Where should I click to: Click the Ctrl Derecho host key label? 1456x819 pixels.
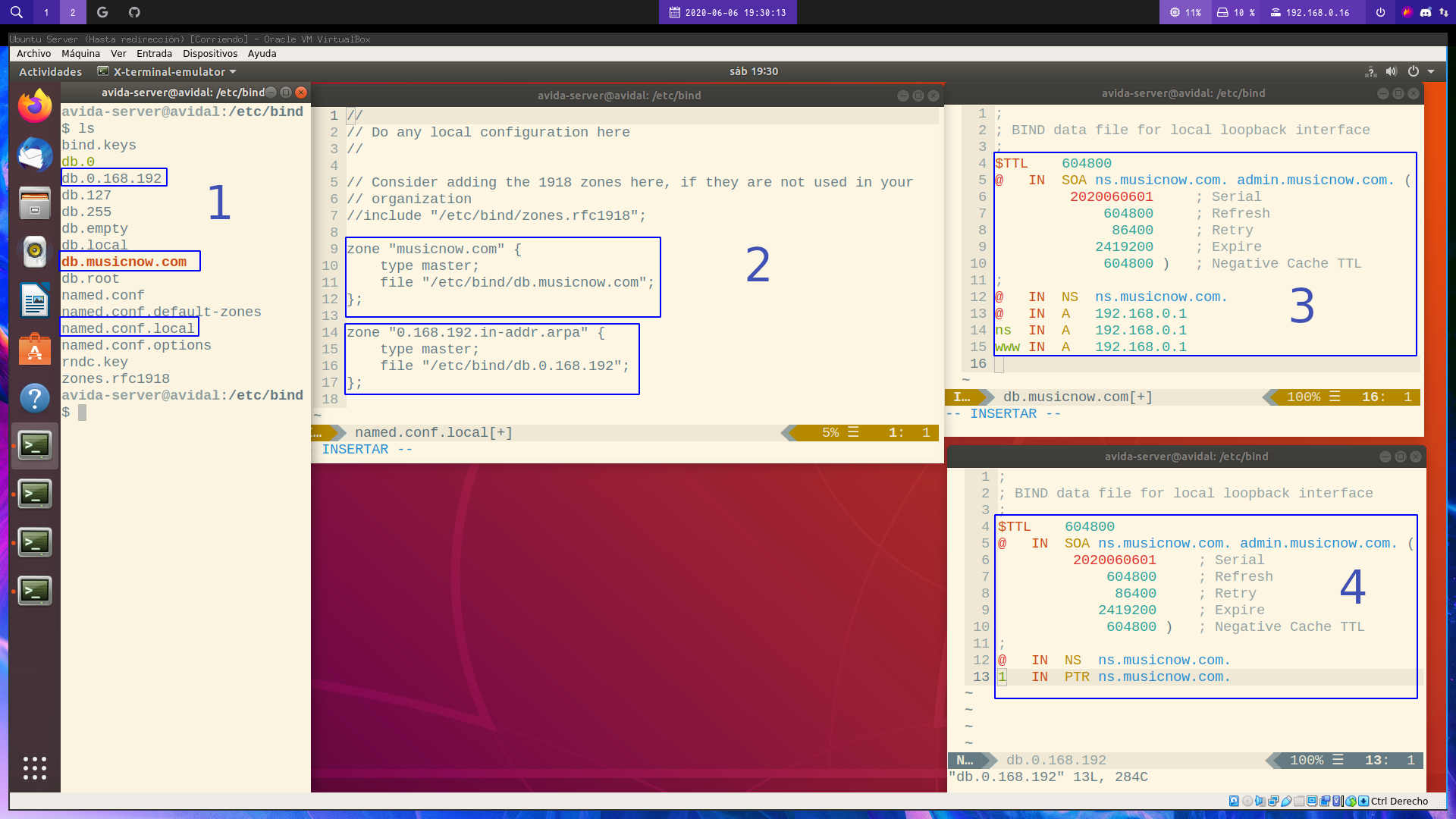pyautogui.click(x=1399, y=801)
